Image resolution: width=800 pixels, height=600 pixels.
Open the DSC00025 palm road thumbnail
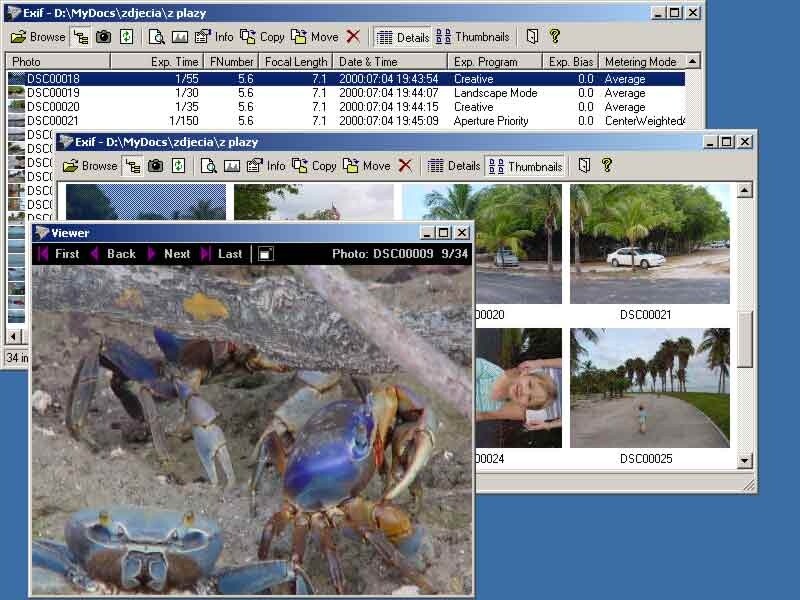point(649,390)
